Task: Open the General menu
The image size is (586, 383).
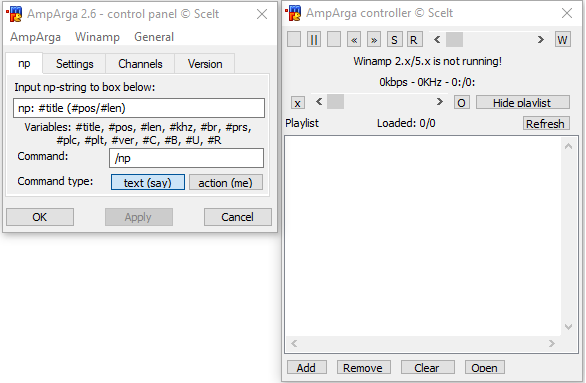Action: click(154, 37)
